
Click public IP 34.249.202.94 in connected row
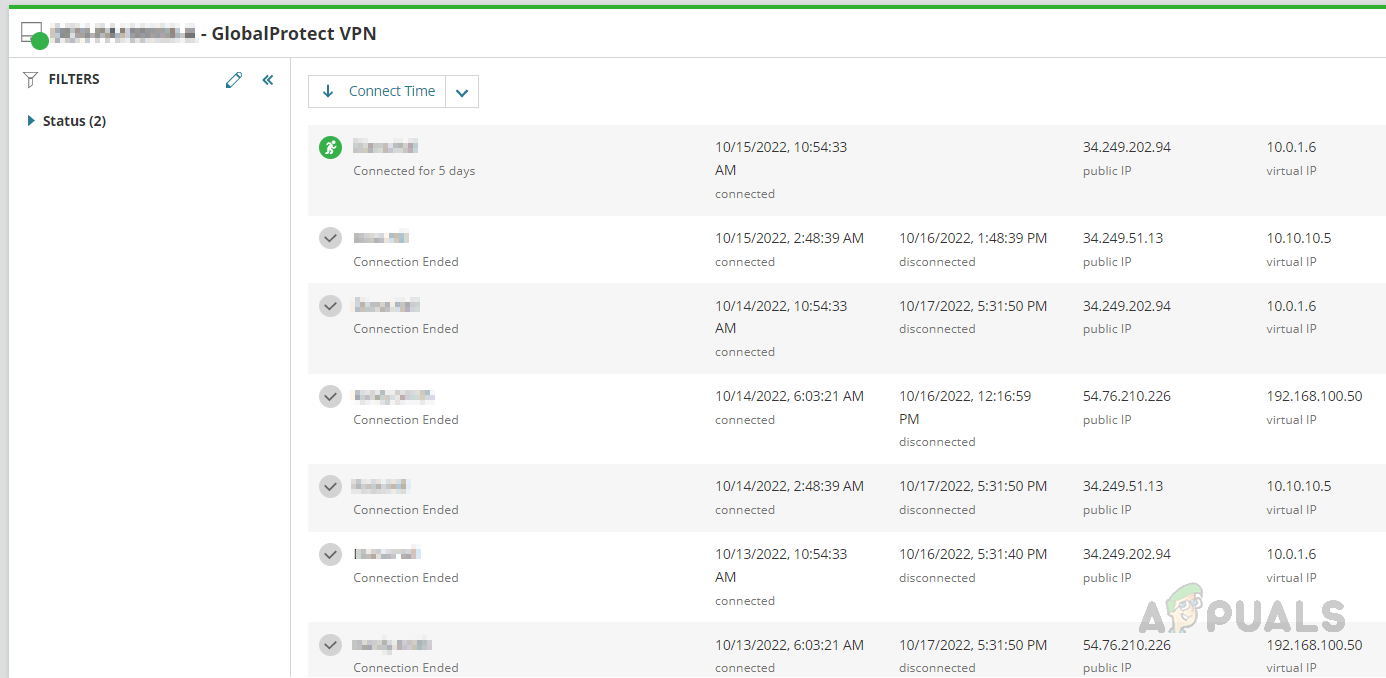pyautogui.click(x=1126, y=147)
